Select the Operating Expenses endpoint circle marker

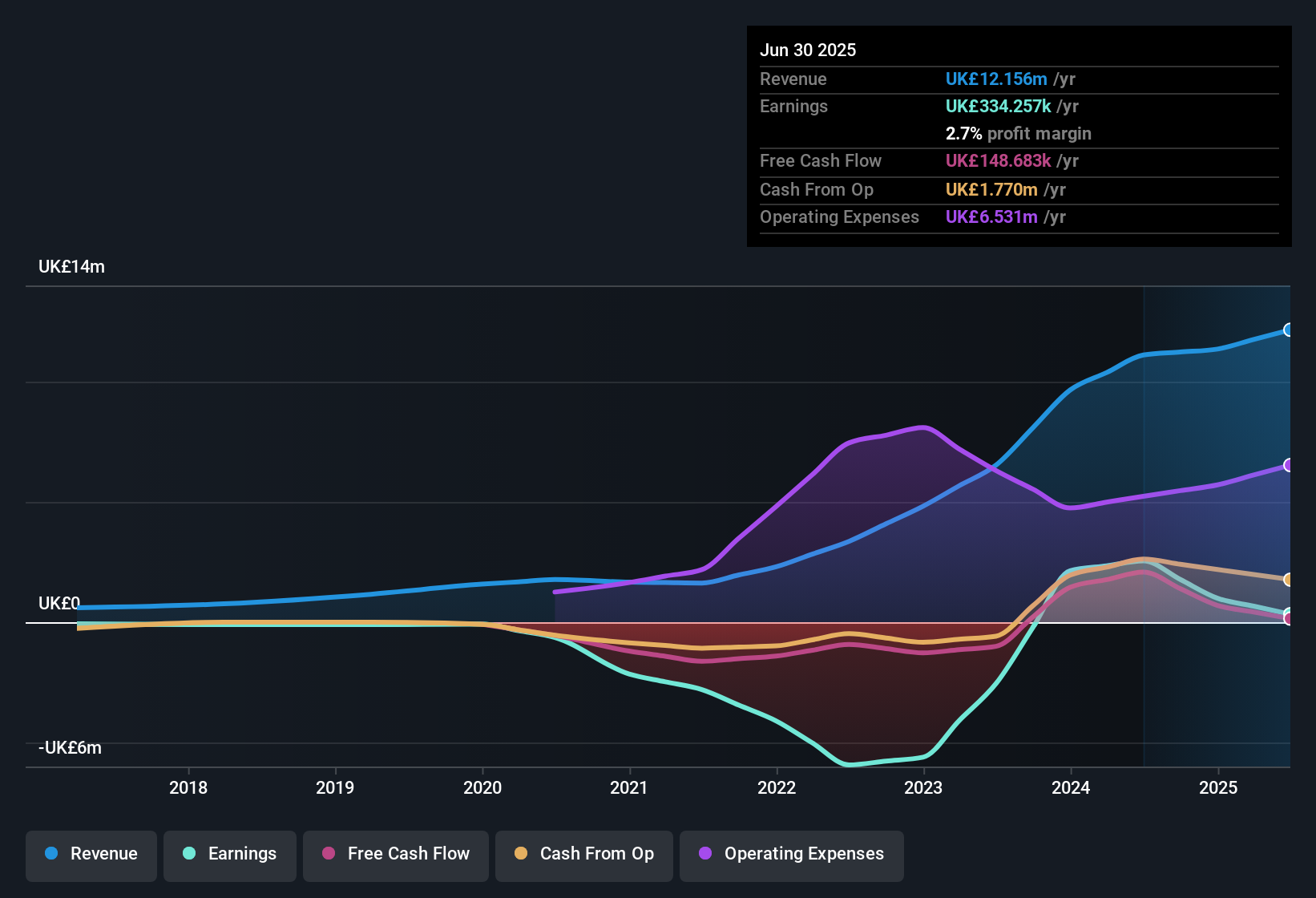[1289, 464]
